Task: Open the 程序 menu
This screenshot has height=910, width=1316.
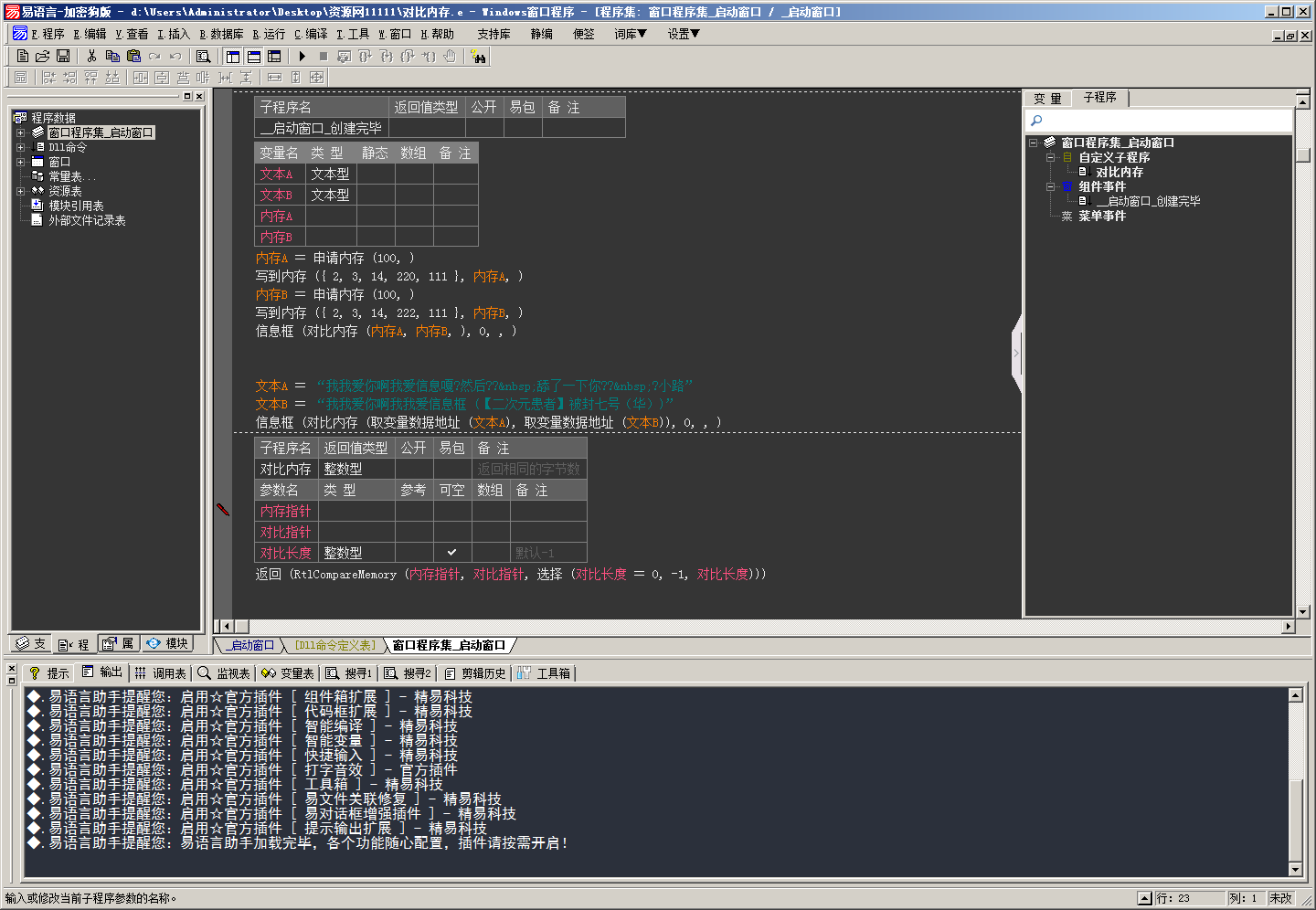Action: click(x=48, y=34)
